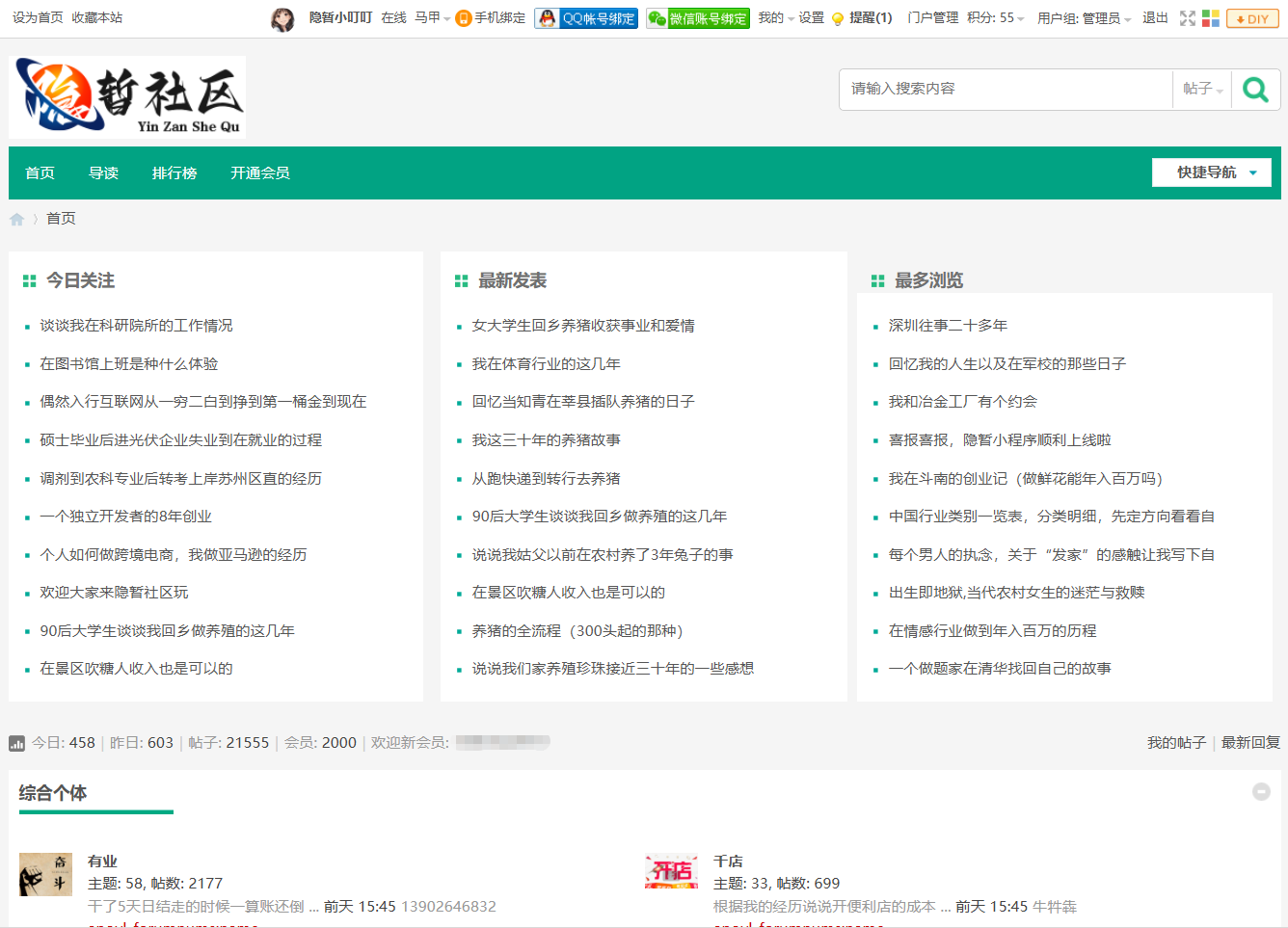This screenshot has width=1288, height=928.
Task: Click the 收藏本站 link
Action: pos(97,18)
